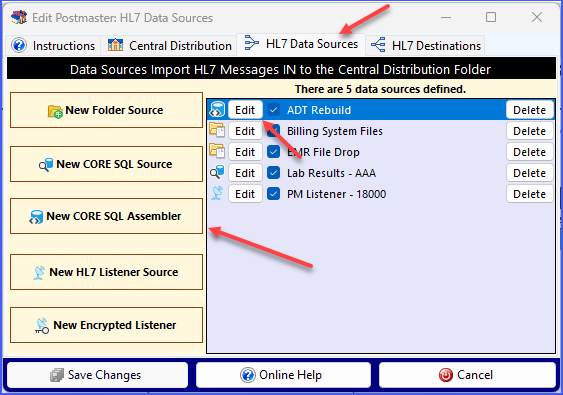Select the HL7 Data Sources tab
Screen dimensions: 563x395
coord(301,44)
